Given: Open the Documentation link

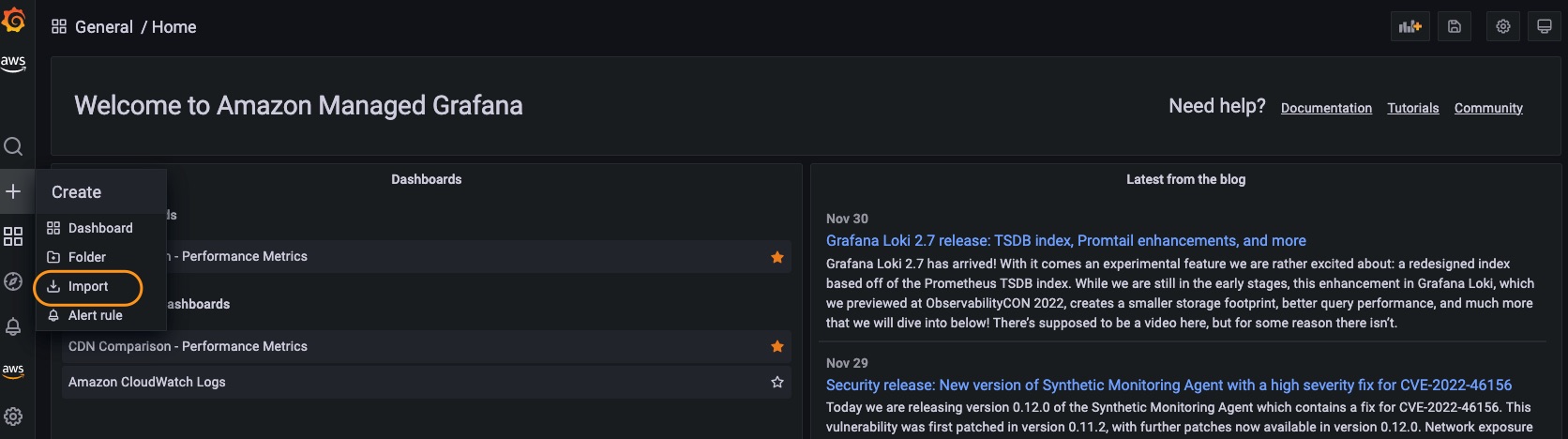Looking at the screenshot, I should click(1326, 108).
